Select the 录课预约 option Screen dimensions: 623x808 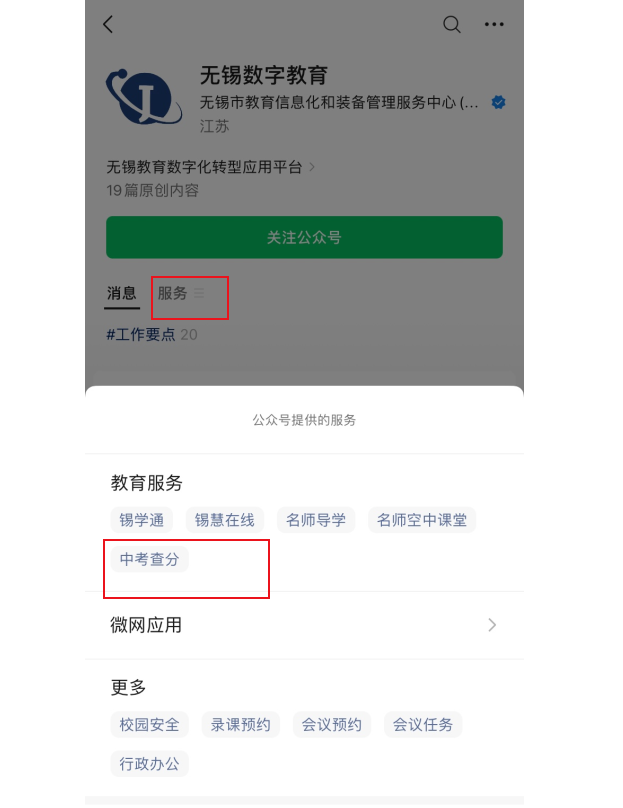(241, 725)
